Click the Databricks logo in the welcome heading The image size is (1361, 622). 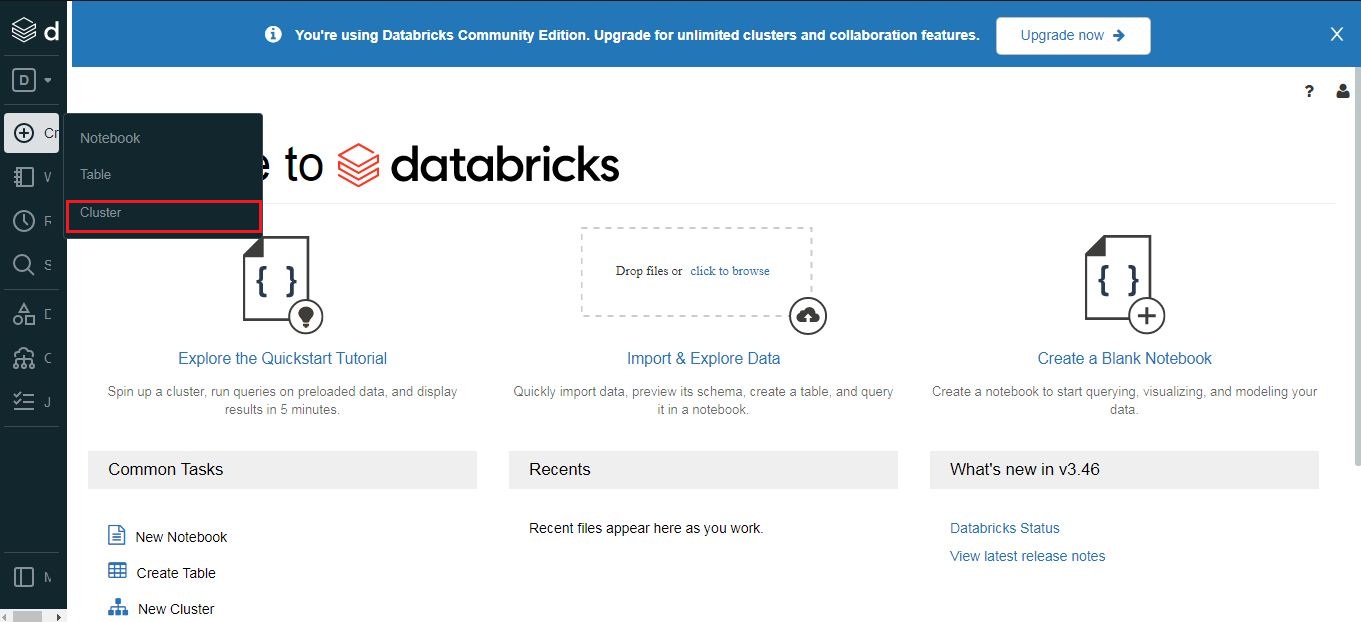(x=478, y=165)
